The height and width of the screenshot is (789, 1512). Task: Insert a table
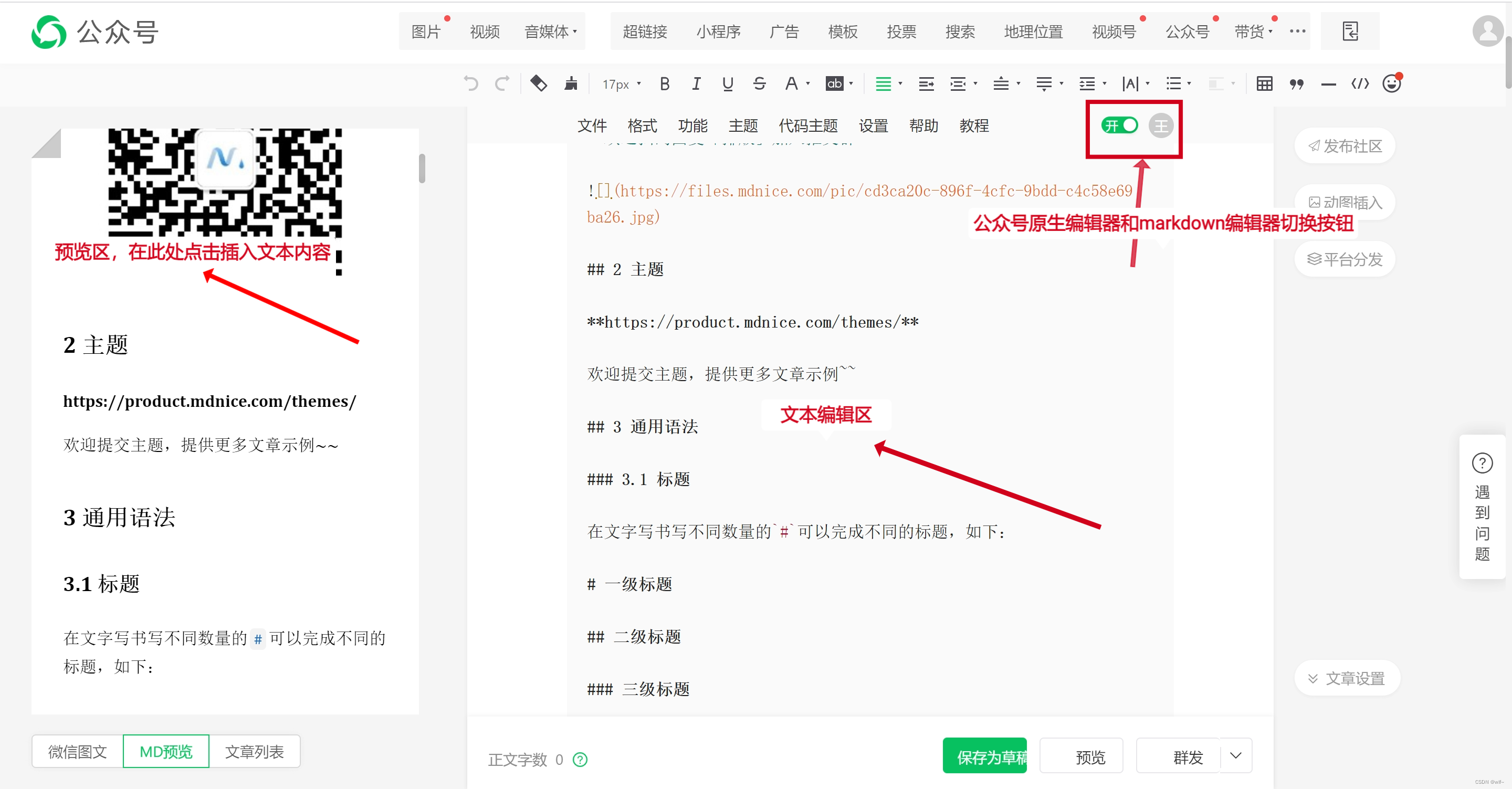[x=1264, y=83]
